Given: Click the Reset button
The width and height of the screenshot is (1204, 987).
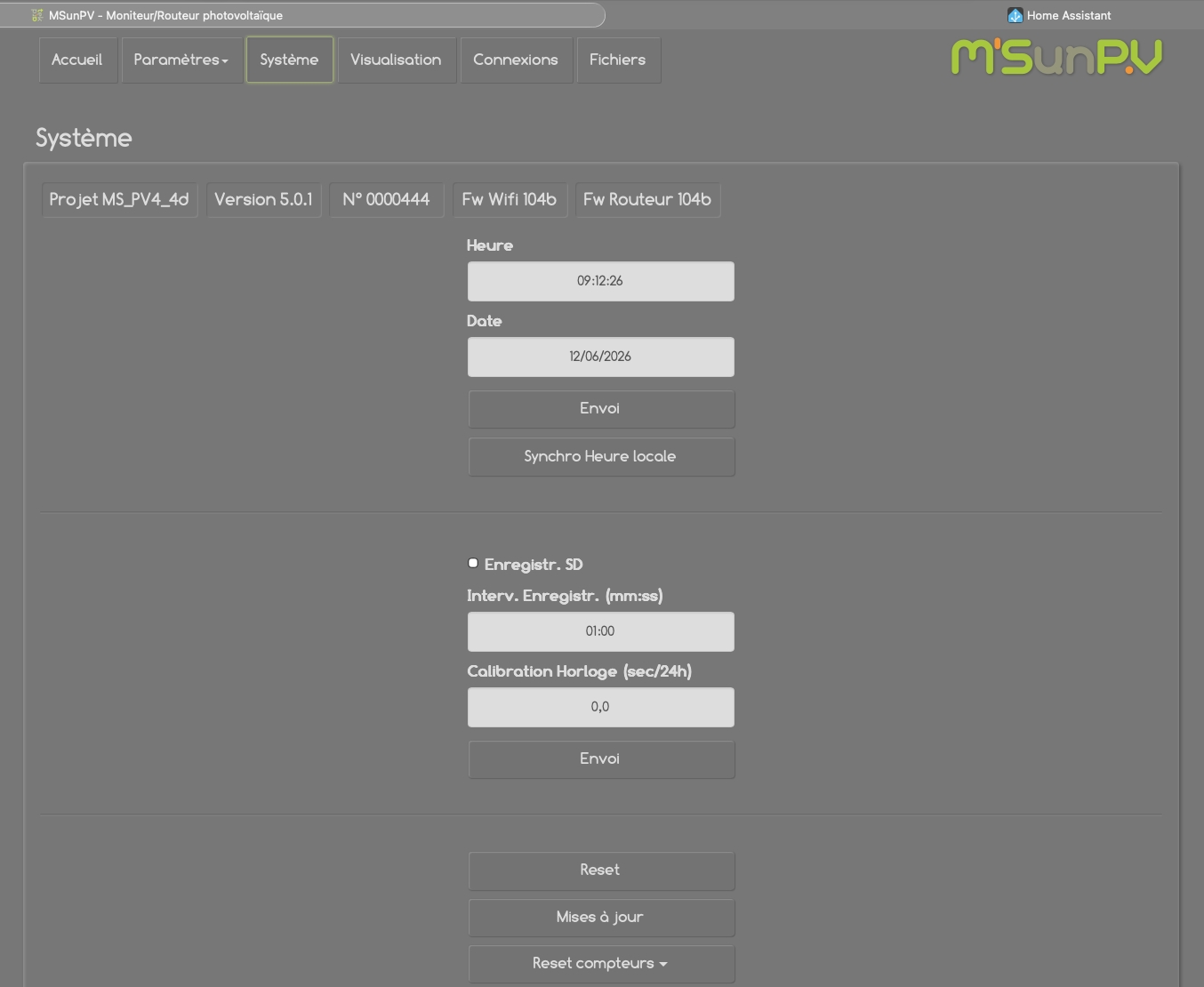Looking at the screenshot, I should pyautogui.click(x=601, y=871).
